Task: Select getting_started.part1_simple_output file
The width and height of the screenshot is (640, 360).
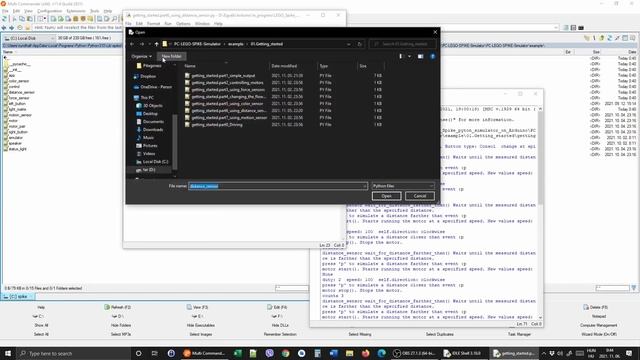Action: coord(223,76)
